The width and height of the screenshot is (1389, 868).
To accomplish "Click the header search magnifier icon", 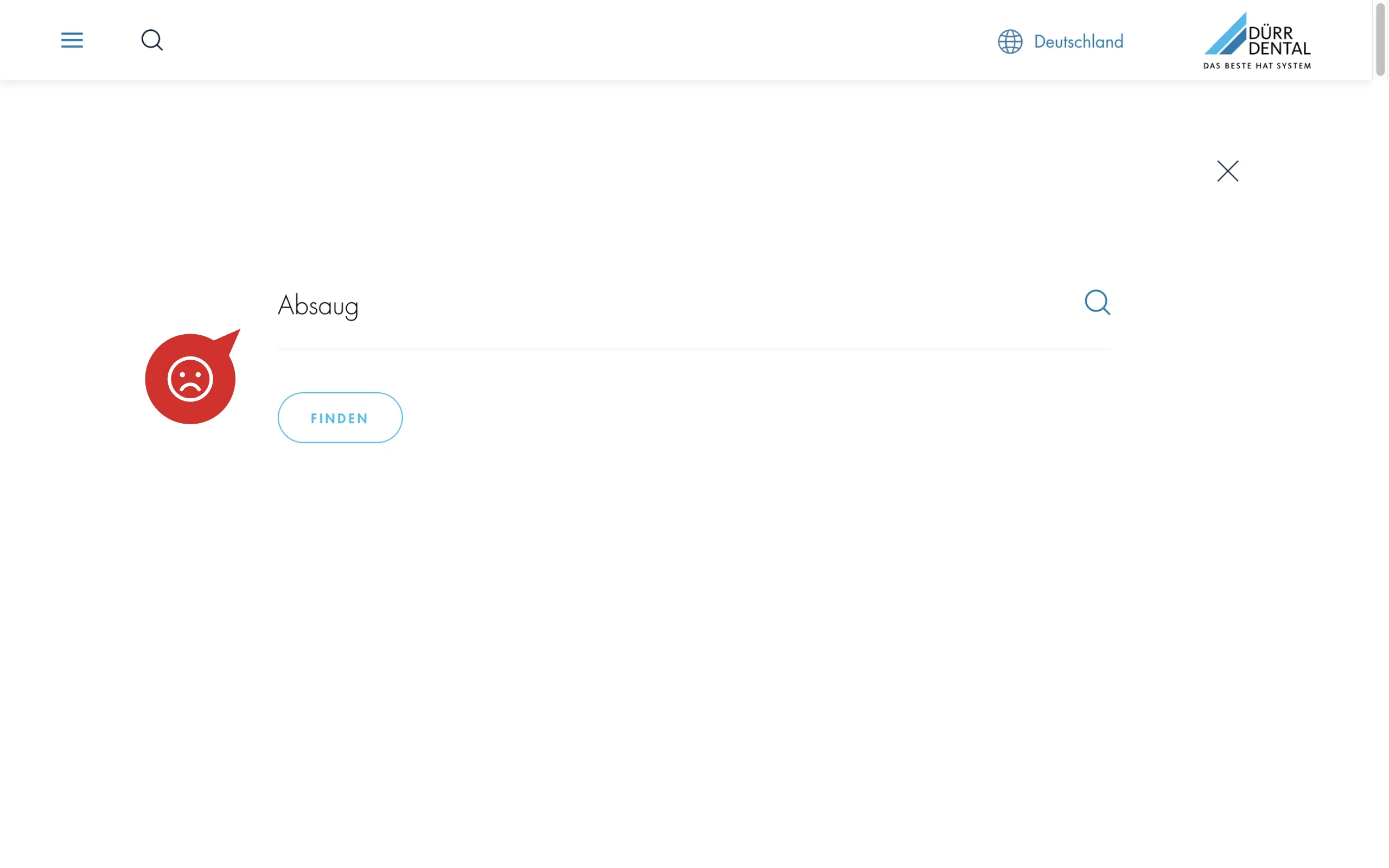I will coord(152,40).
